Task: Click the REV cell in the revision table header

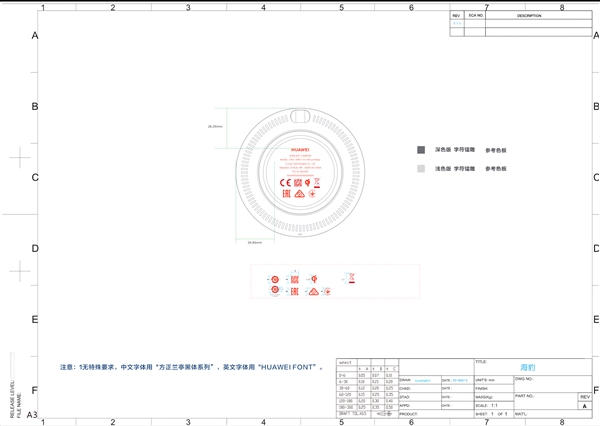Action: (x=456, y=16)
